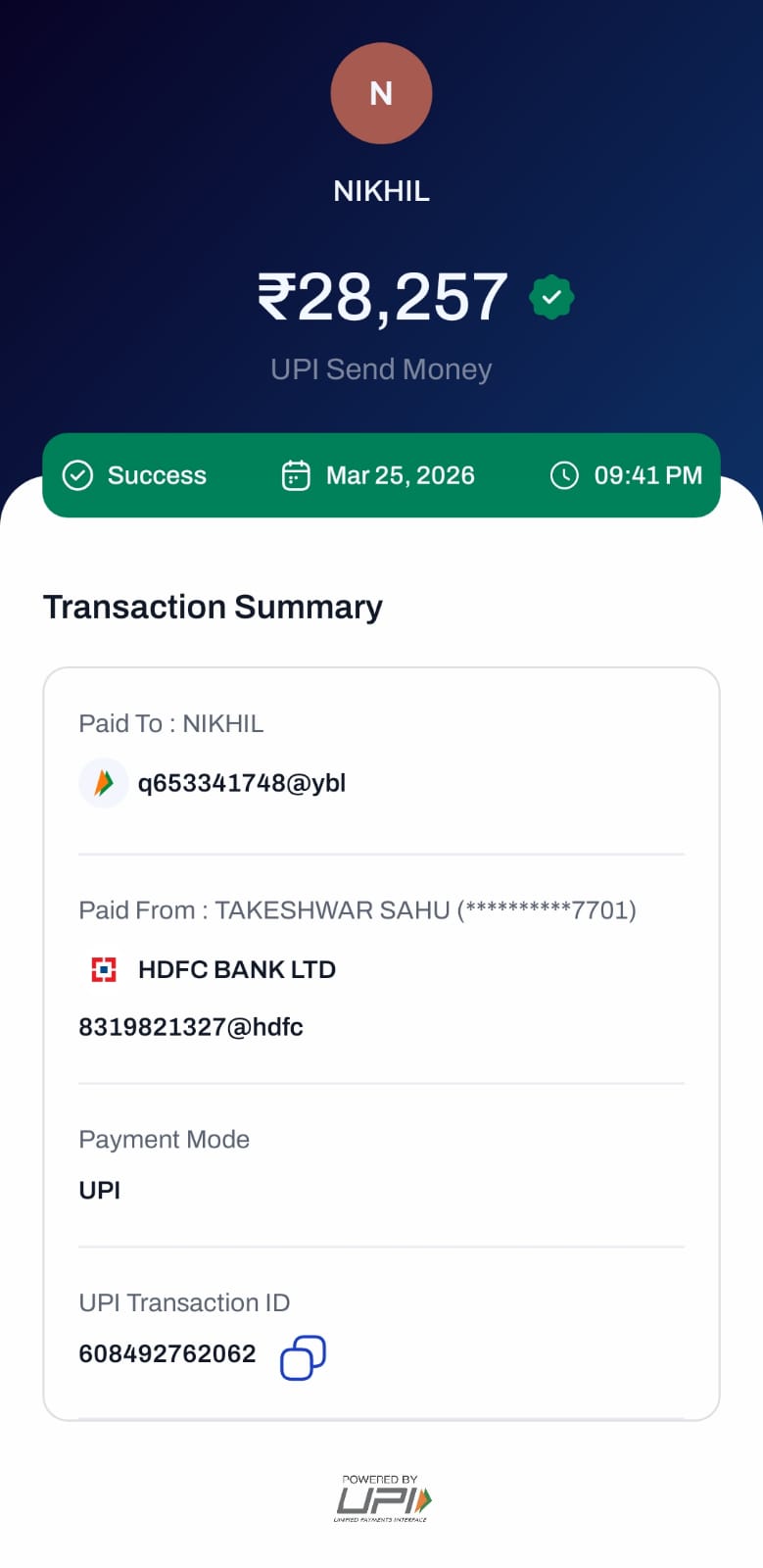The width and height of the screenshot is (763, 1568).
Task: Tap the clock icon beside 09:41 PM
Action: pyautogui.click(x=564, y=475)
